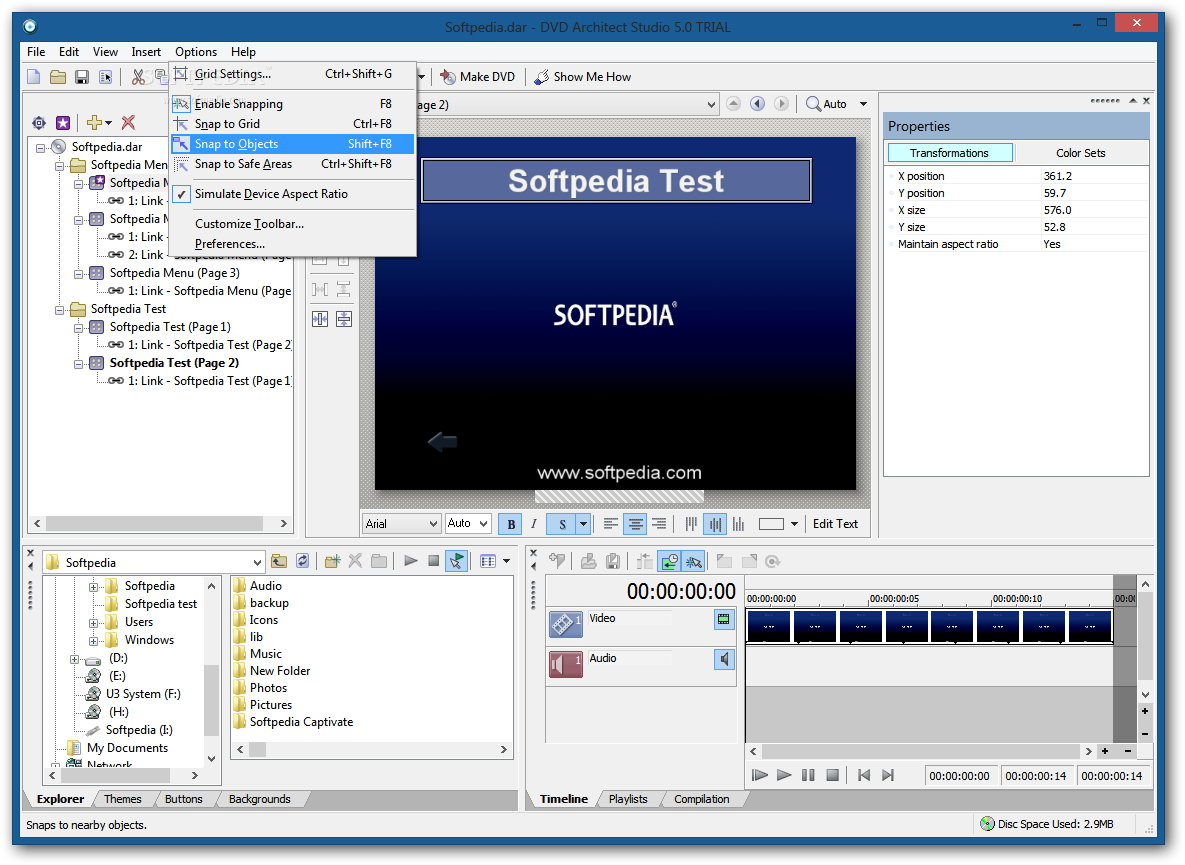This screenshot has width=1185, height=865.
Task: Create a new project with toolbar icon
Action: [34, 77]
